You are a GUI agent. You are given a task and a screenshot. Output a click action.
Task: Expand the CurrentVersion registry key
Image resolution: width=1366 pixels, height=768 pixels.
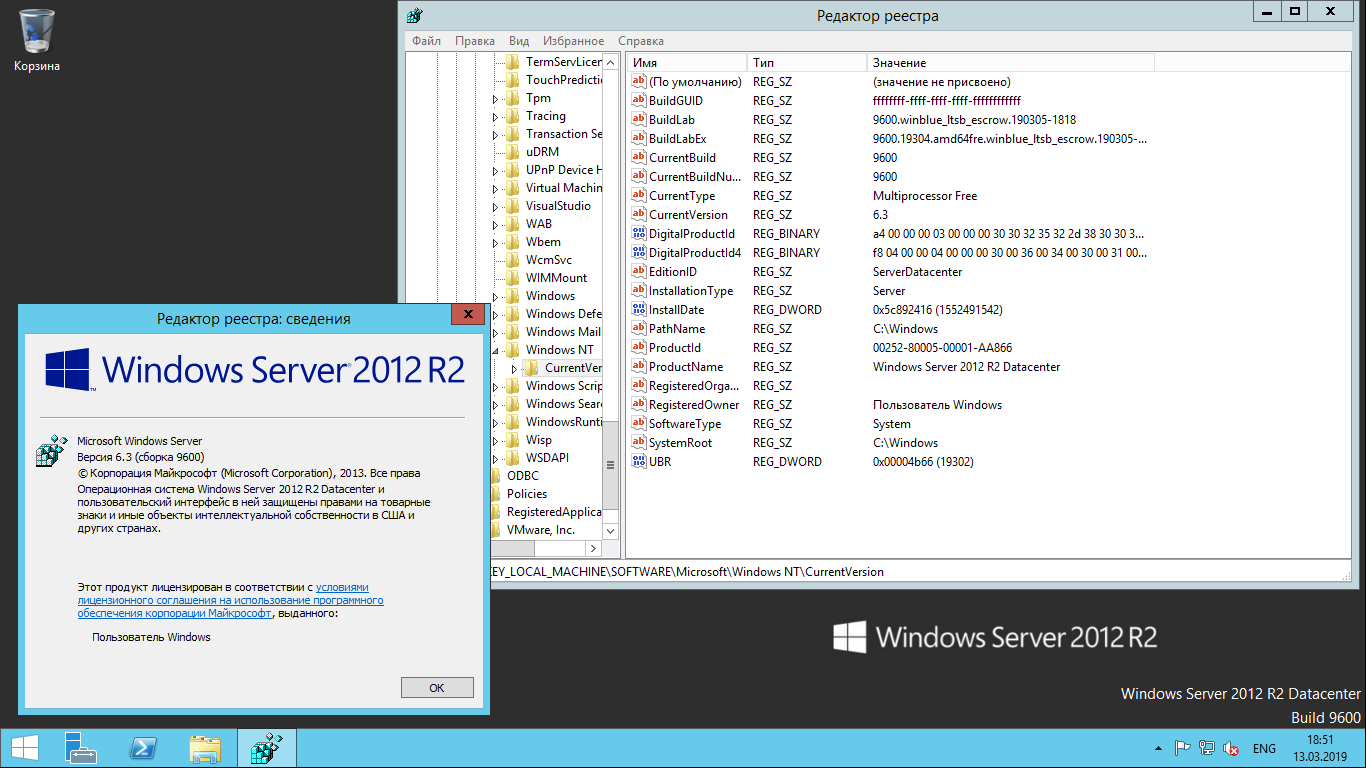514,368
